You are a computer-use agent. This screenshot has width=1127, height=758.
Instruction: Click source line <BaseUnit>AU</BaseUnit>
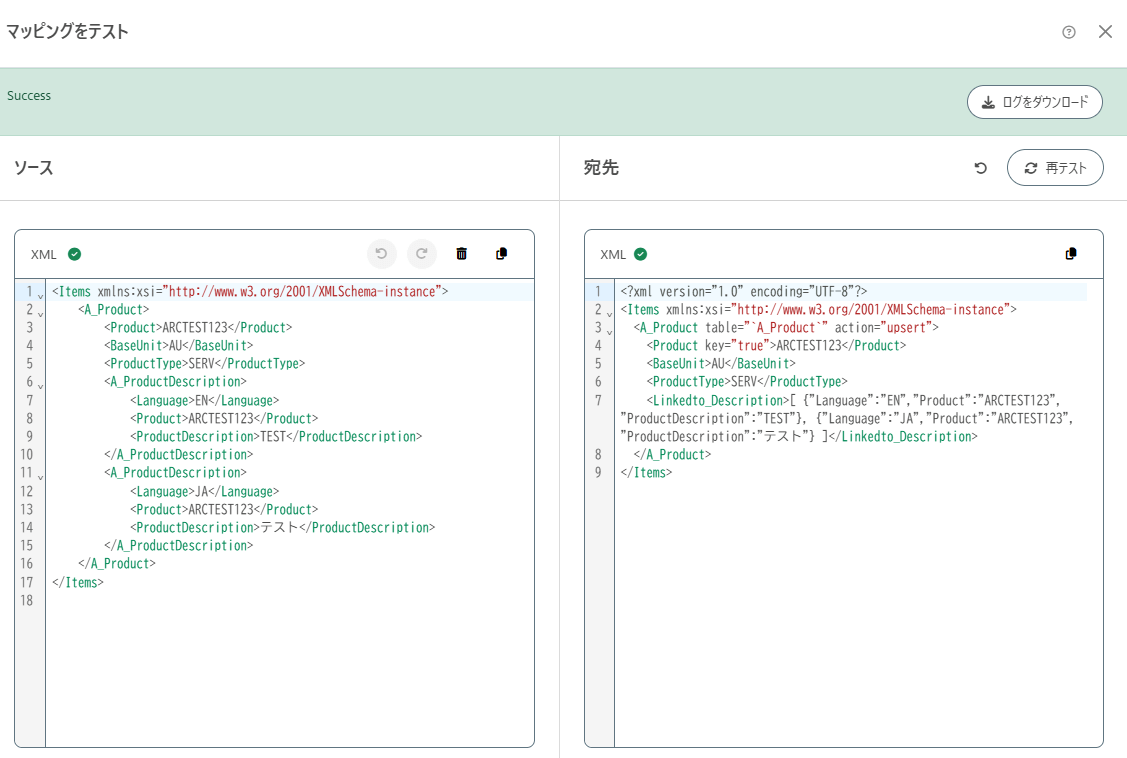178,346
